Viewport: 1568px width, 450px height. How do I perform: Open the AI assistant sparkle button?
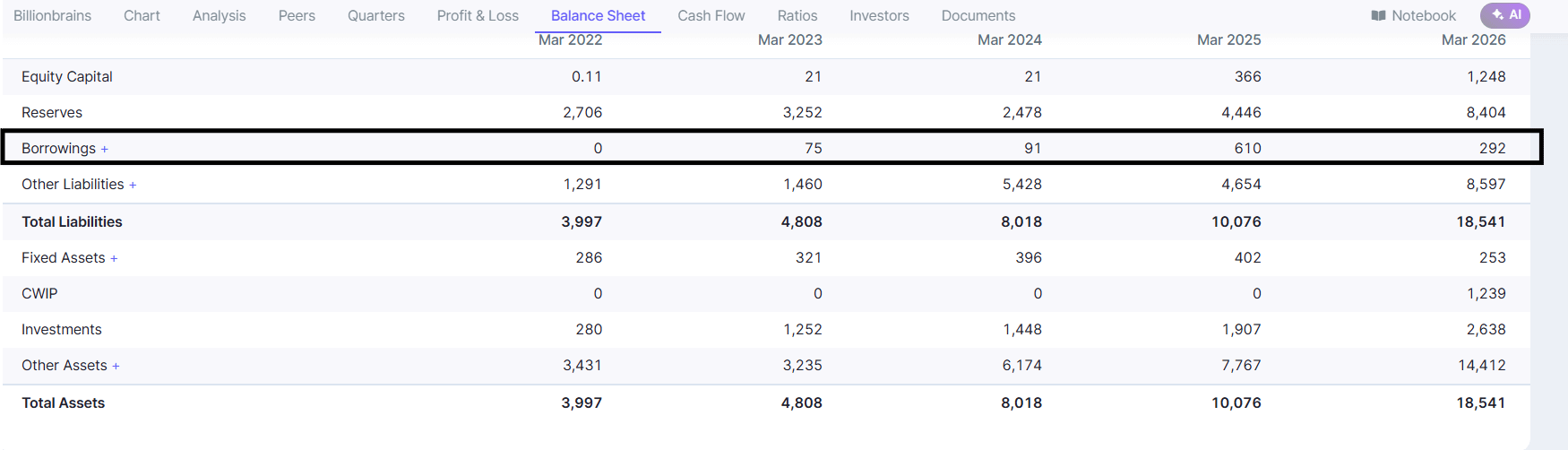(1505, 15)
